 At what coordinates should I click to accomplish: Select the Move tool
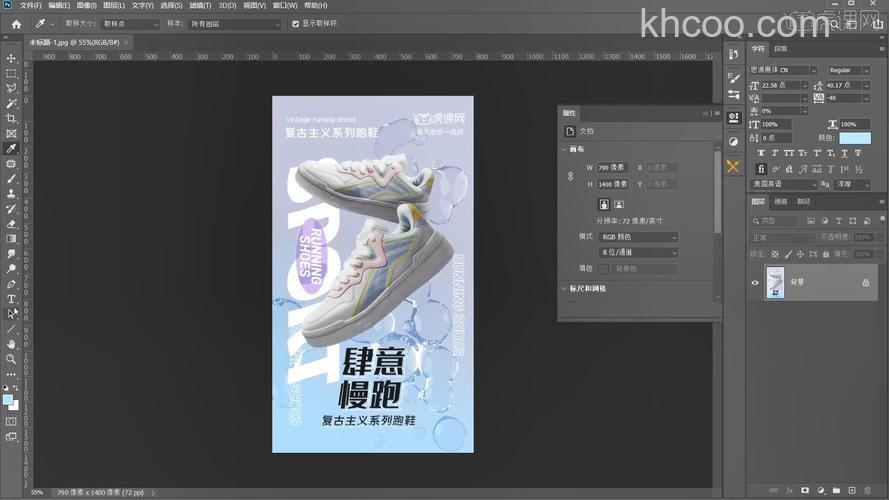coord(11,58)
